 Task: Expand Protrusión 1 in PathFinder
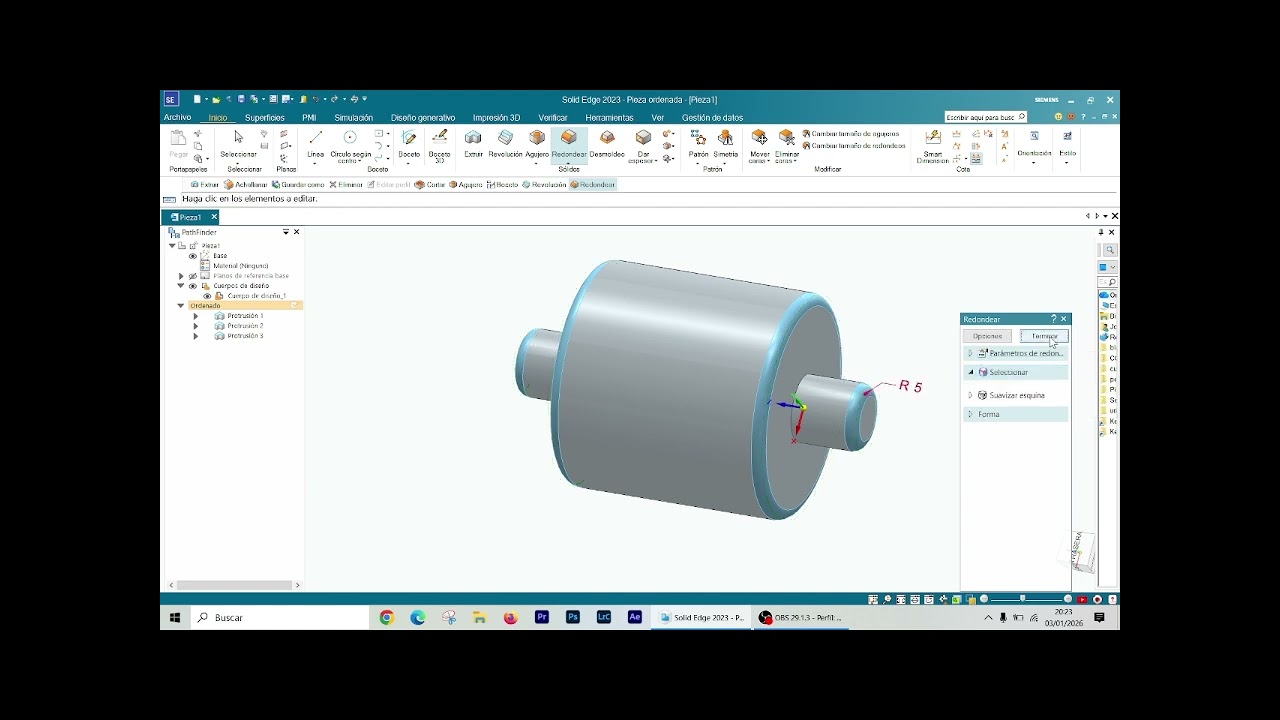click(x=195, y=316)
